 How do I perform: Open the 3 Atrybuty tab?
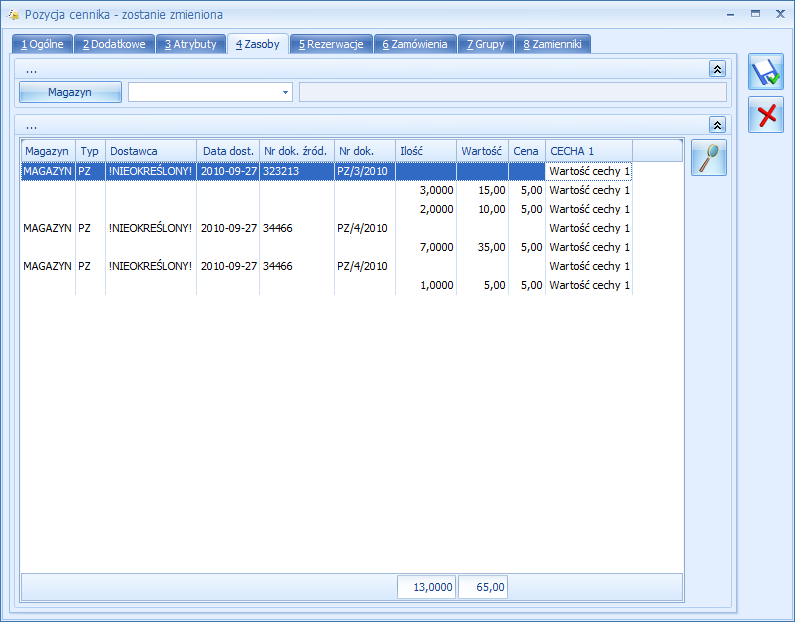pos(191,44)
